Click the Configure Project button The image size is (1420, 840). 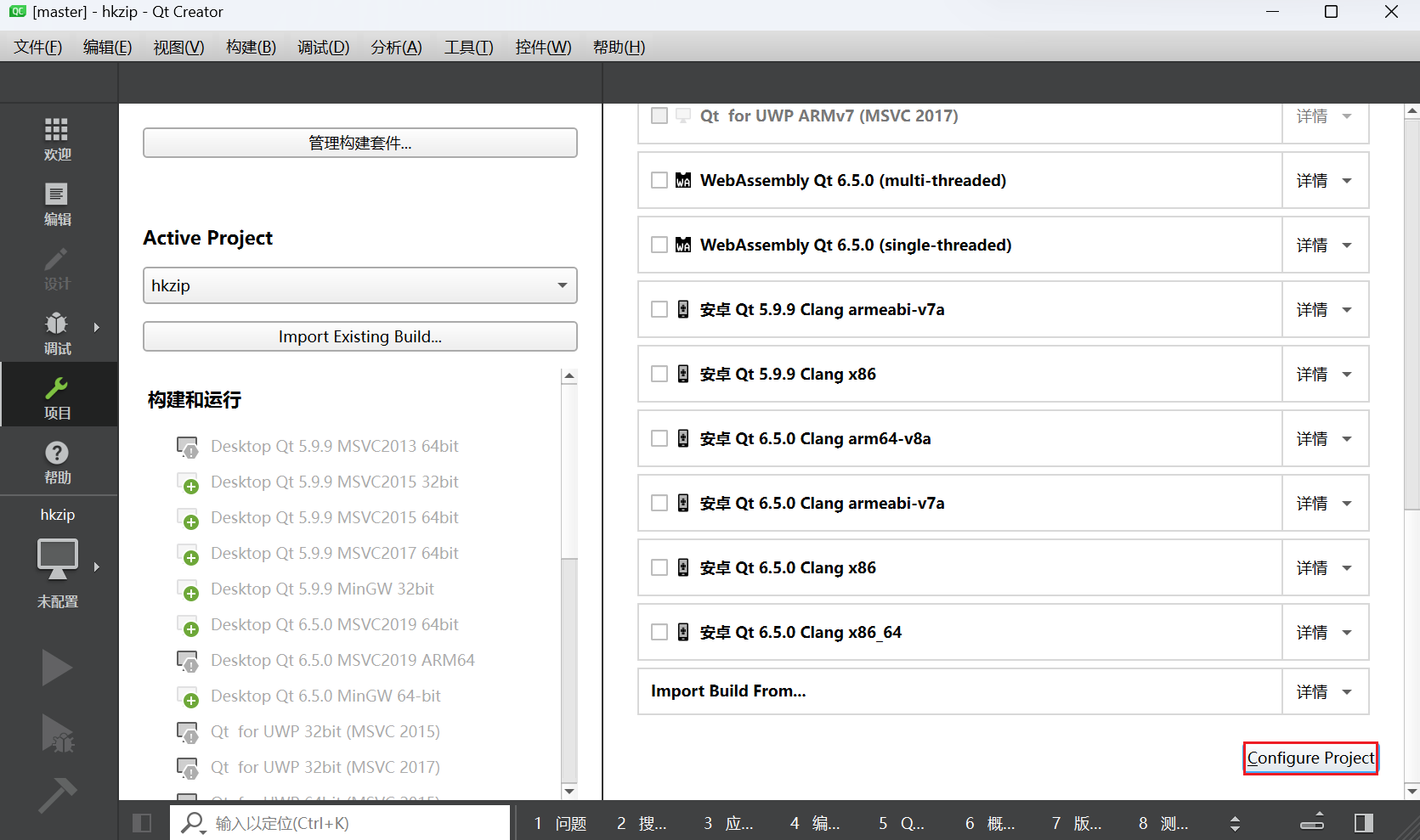(x=1310, y=758)
